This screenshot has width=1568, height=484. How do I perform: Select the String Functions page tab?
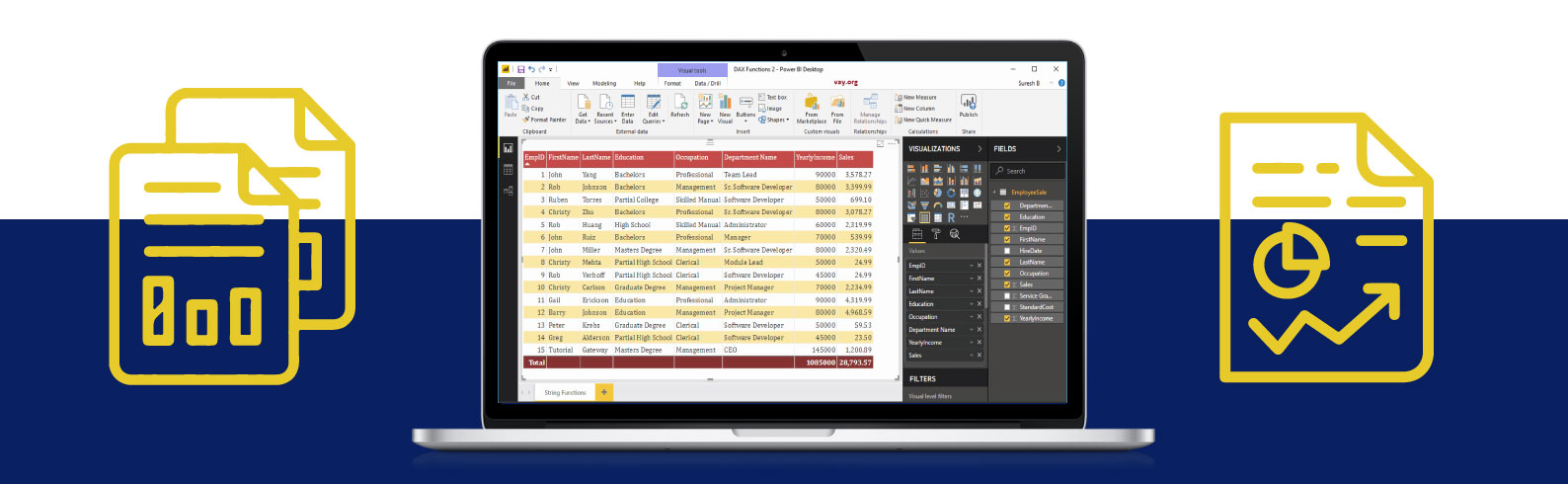(x=565, y=393)
